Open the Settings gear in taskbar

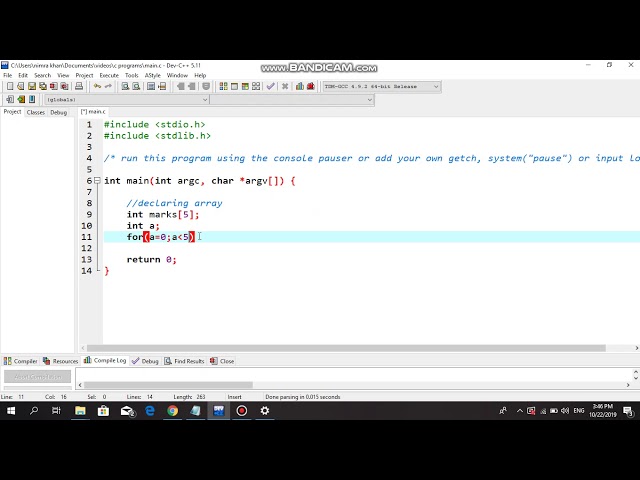point(265,411)
